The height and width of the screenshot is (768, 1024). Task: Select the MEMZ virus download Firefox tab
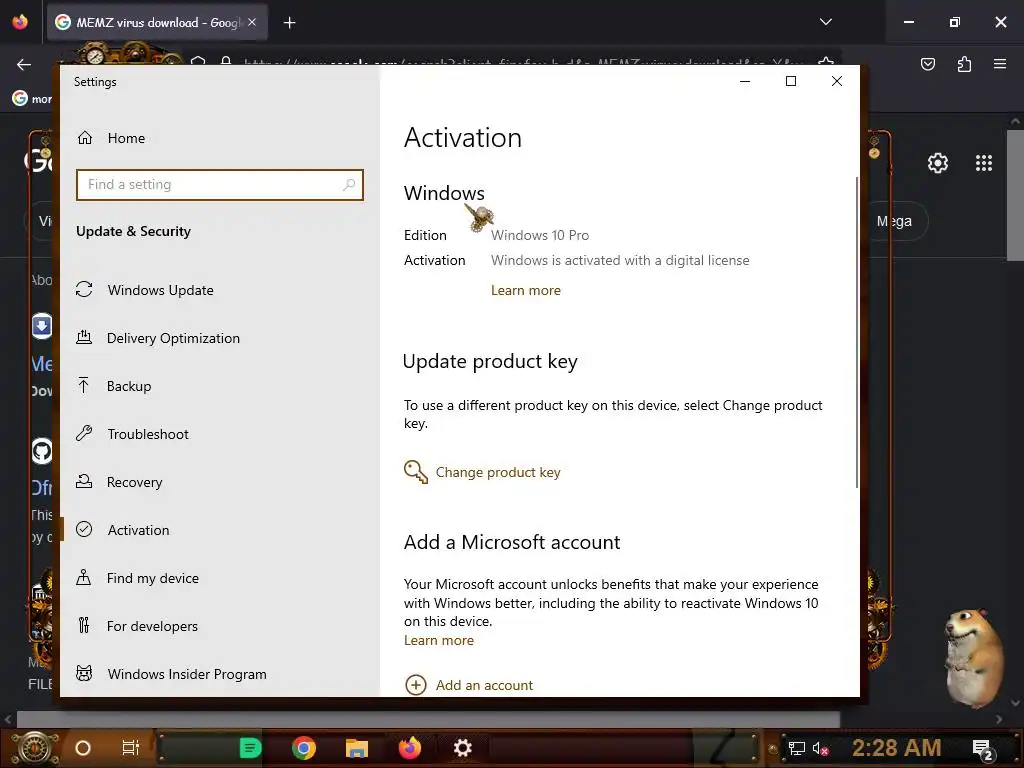coord(155,22)
